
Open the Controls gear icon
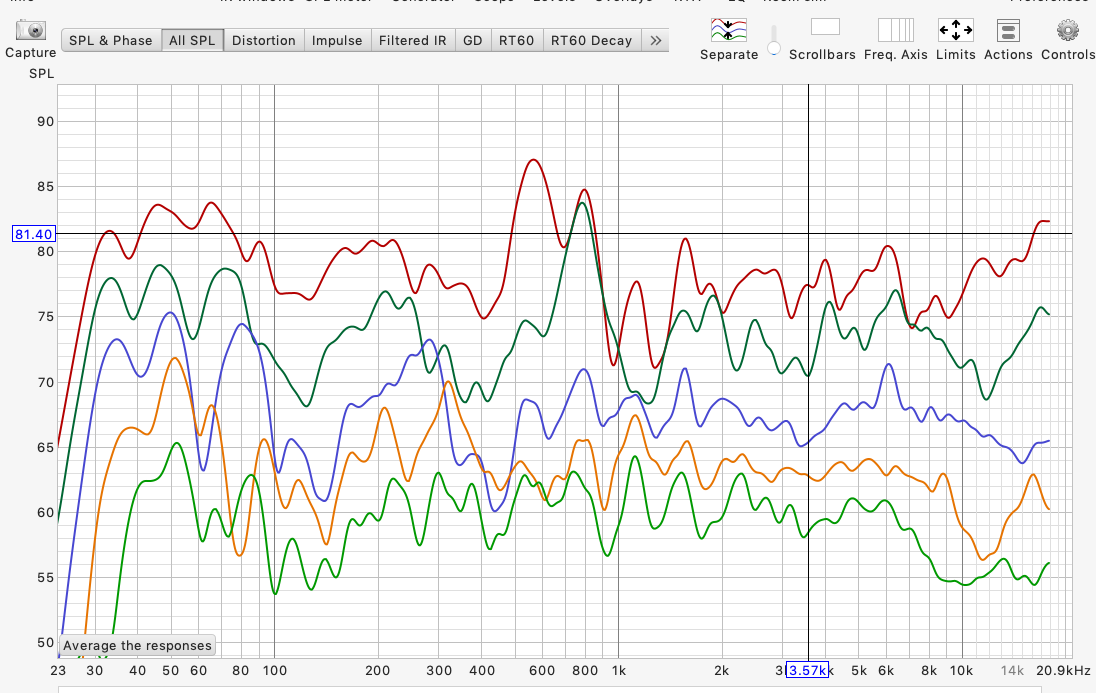tap(1067, 31)
